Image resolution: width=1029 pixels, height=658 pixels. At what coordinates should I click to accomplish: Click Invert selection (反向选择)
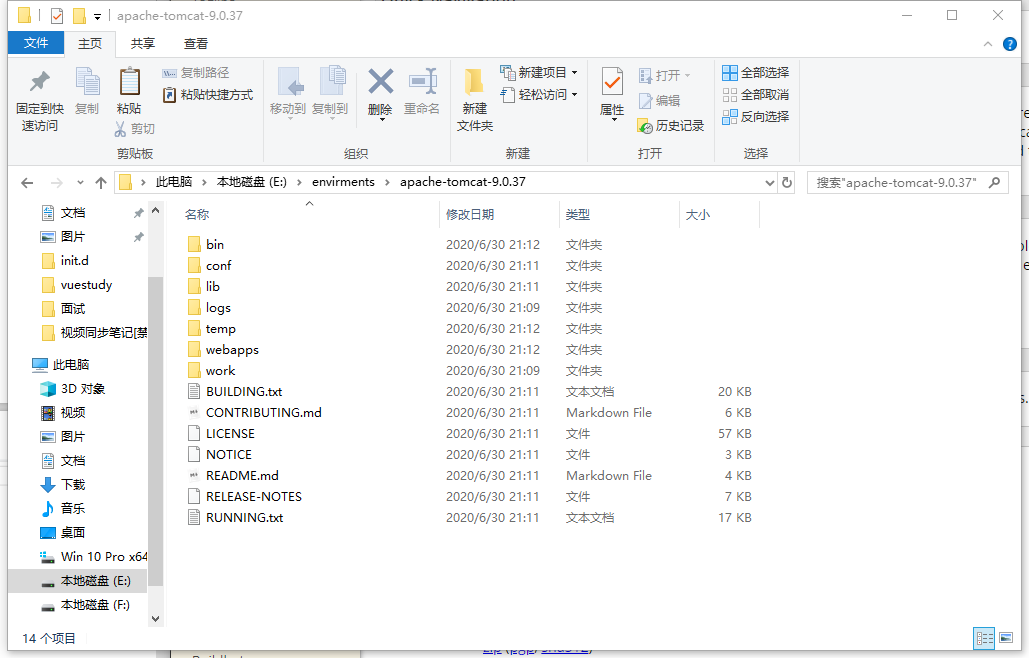[755, 117]
